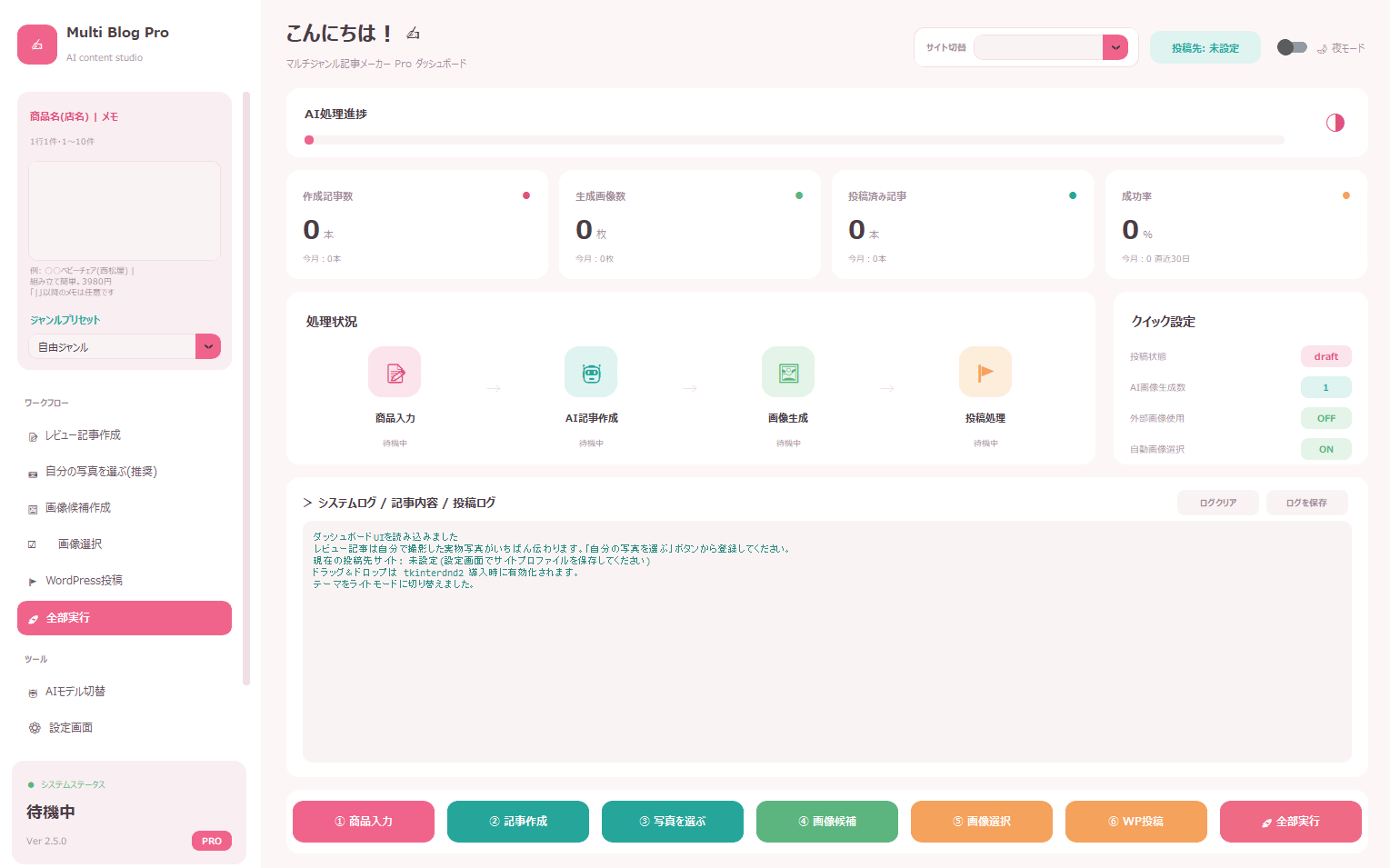Click the 'Ver 2.5.0' version text
The image size is (1390, 868).
tap(46, 841)
